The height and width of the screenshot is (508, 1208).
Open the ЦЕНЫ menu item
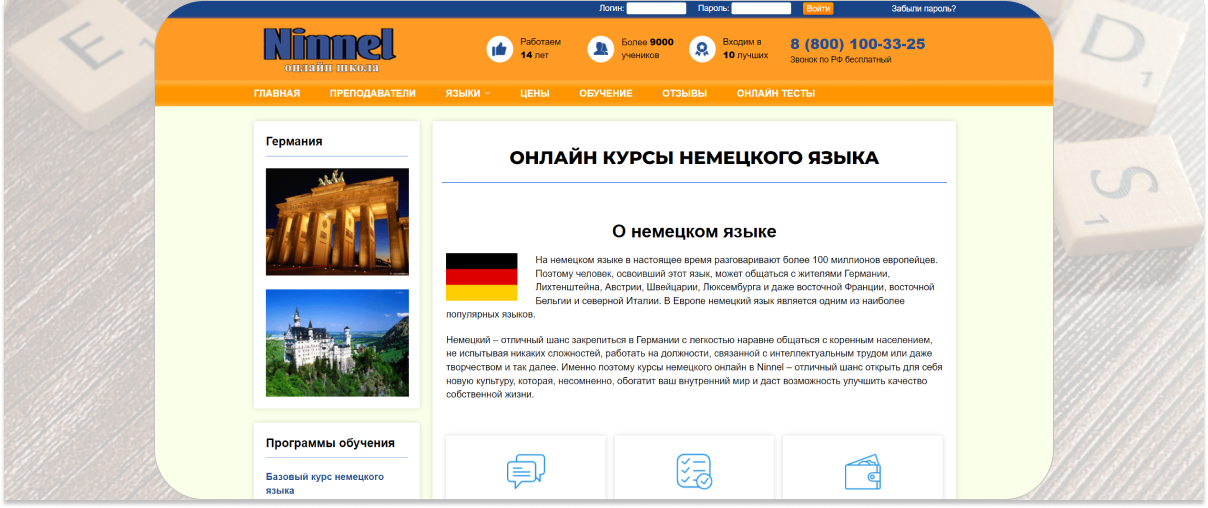point(535,94)
